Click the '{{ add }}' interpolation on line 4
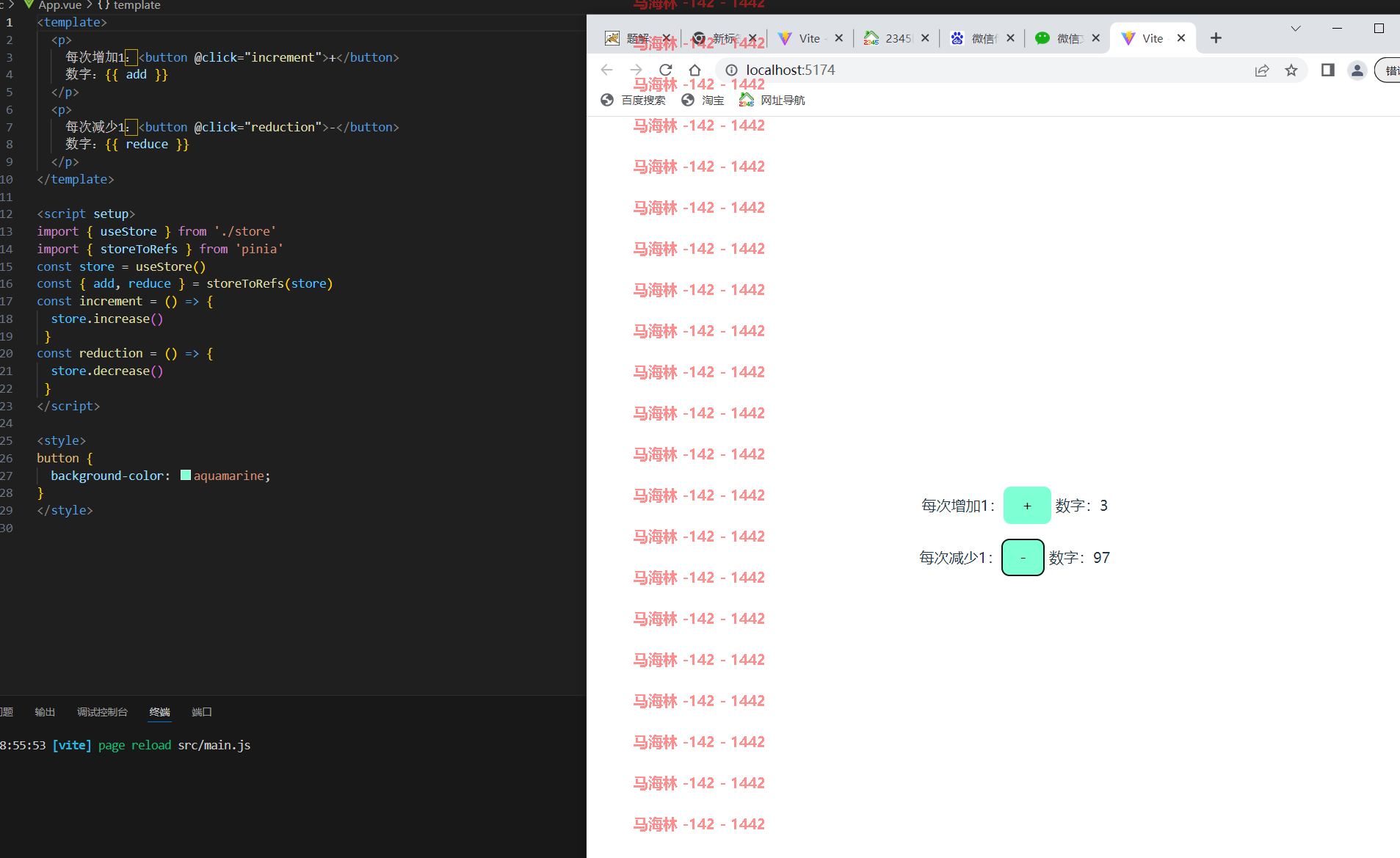The image size is (1400, 858). (137, 74)
